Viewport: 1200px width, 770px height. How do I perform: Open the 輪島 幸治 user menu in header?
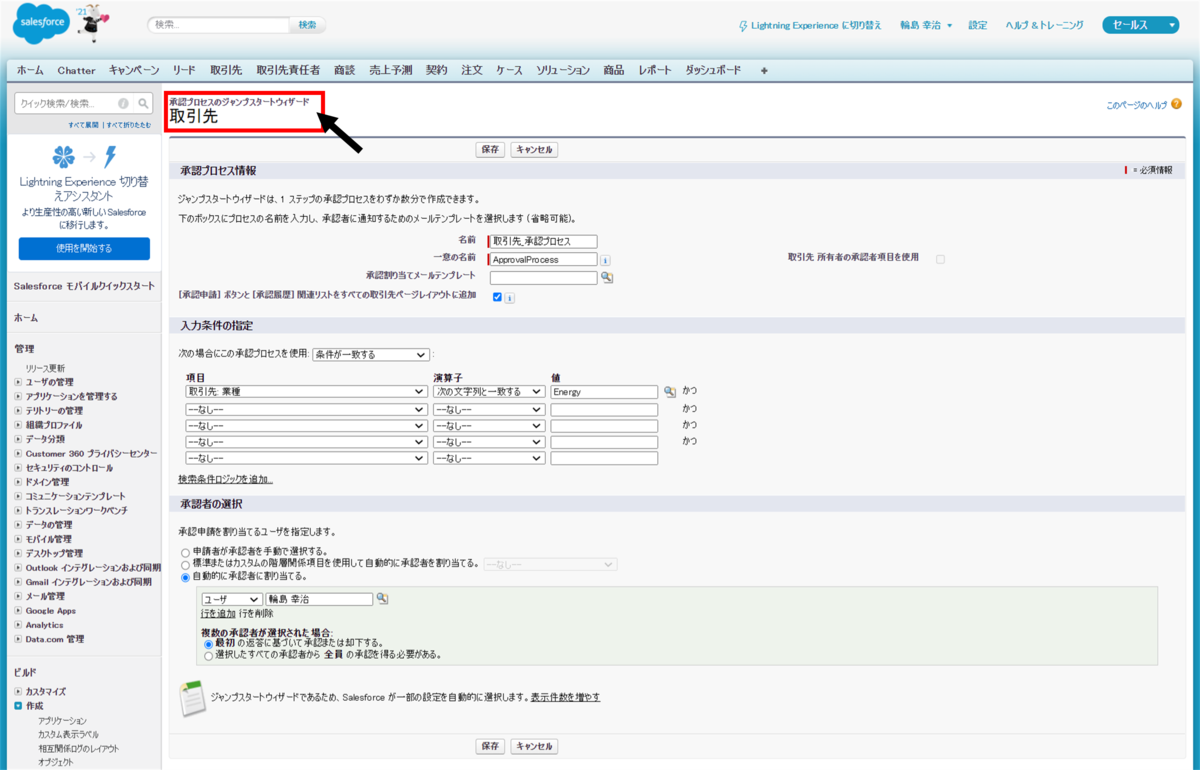pyautogui.click(x=925, y=25)
